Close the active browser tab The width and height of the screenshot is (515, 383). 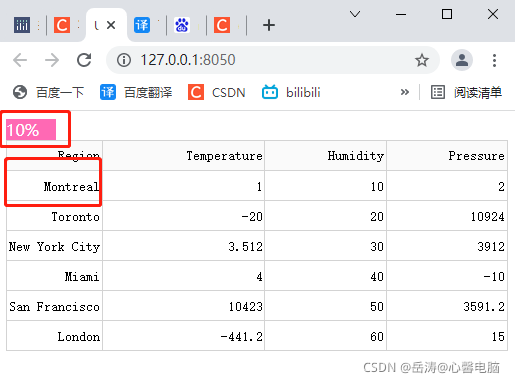[111, 25]
